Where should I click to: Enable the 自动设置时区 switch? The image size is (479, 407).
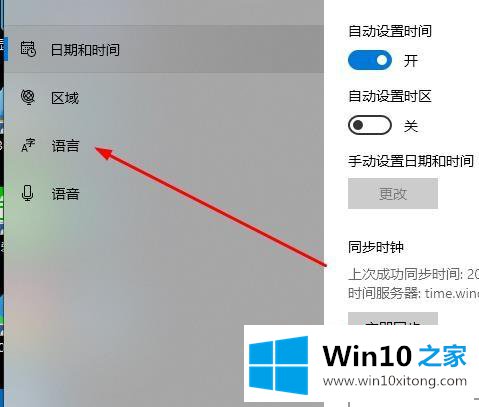point(370,125)
